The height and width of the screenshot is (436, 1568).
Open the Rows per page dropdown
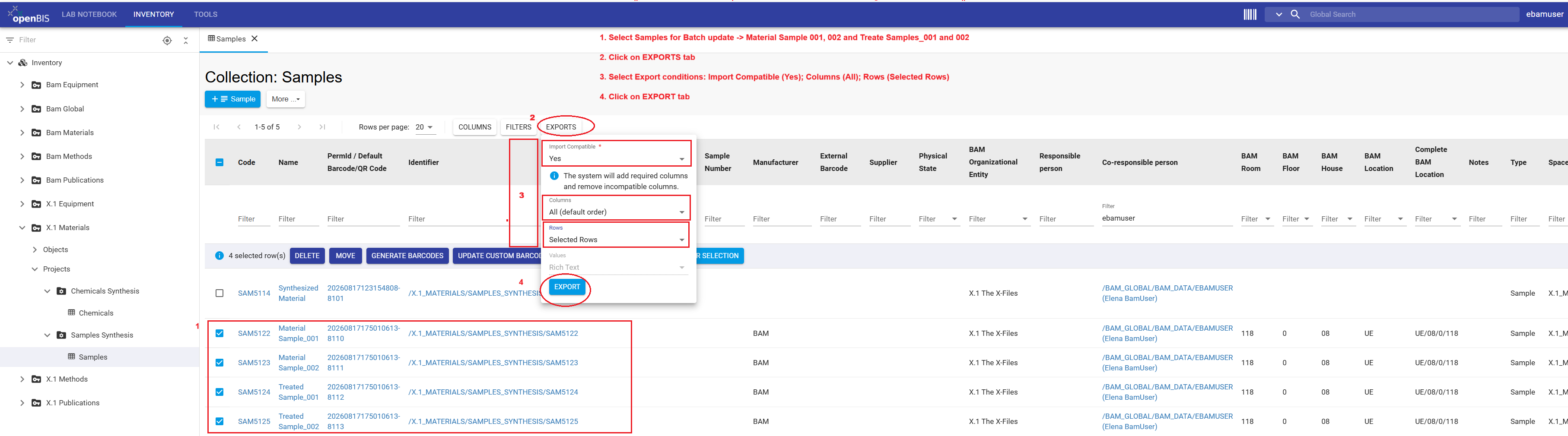(424, 127)
